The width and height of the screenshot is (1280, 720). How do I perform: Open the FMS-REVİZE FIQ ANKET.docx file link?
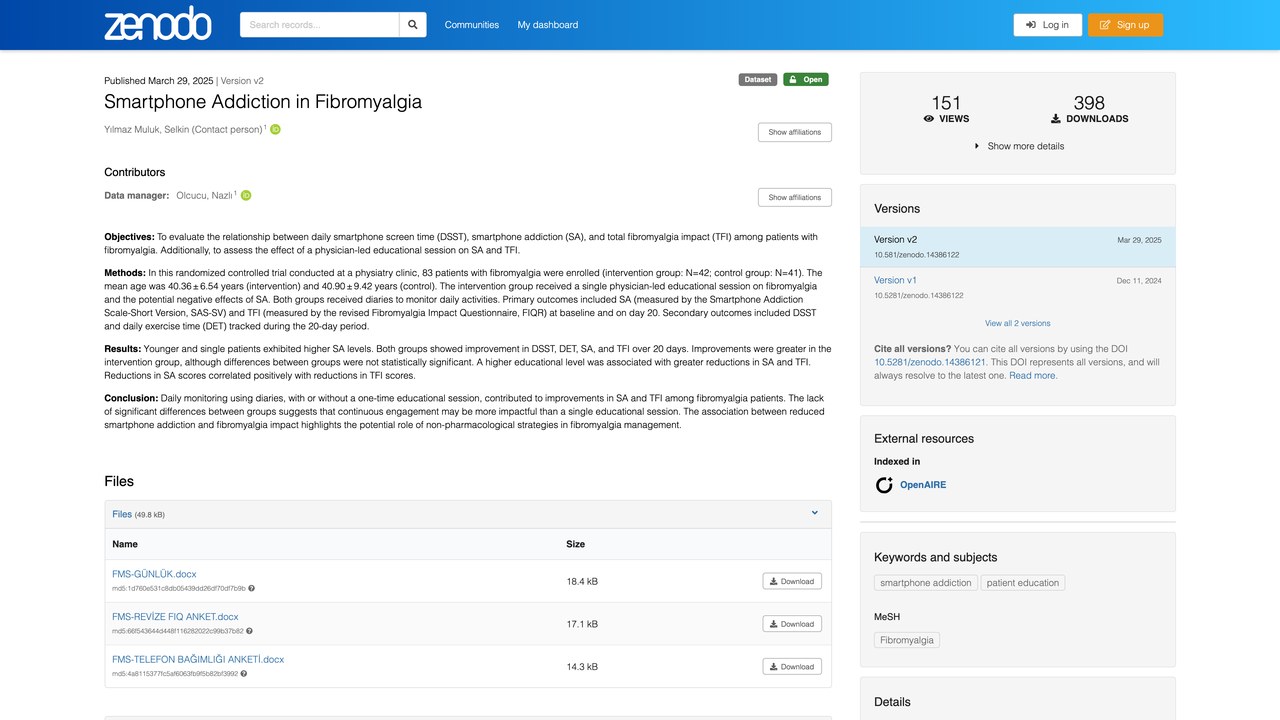coord(175,617)
